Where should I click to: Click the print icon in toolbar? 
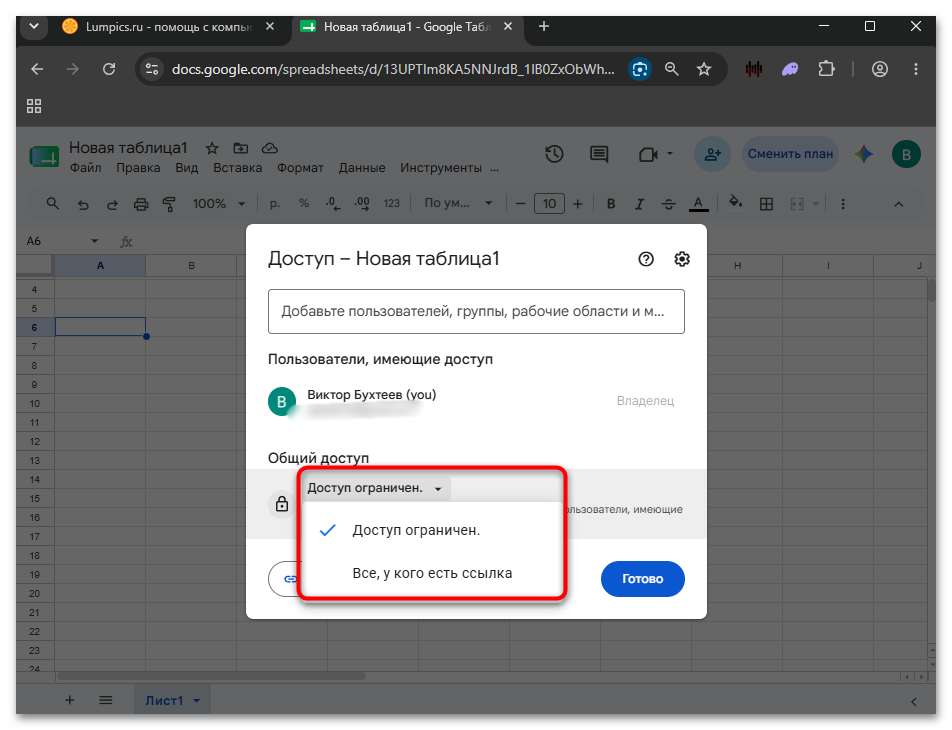pos(141,204)
